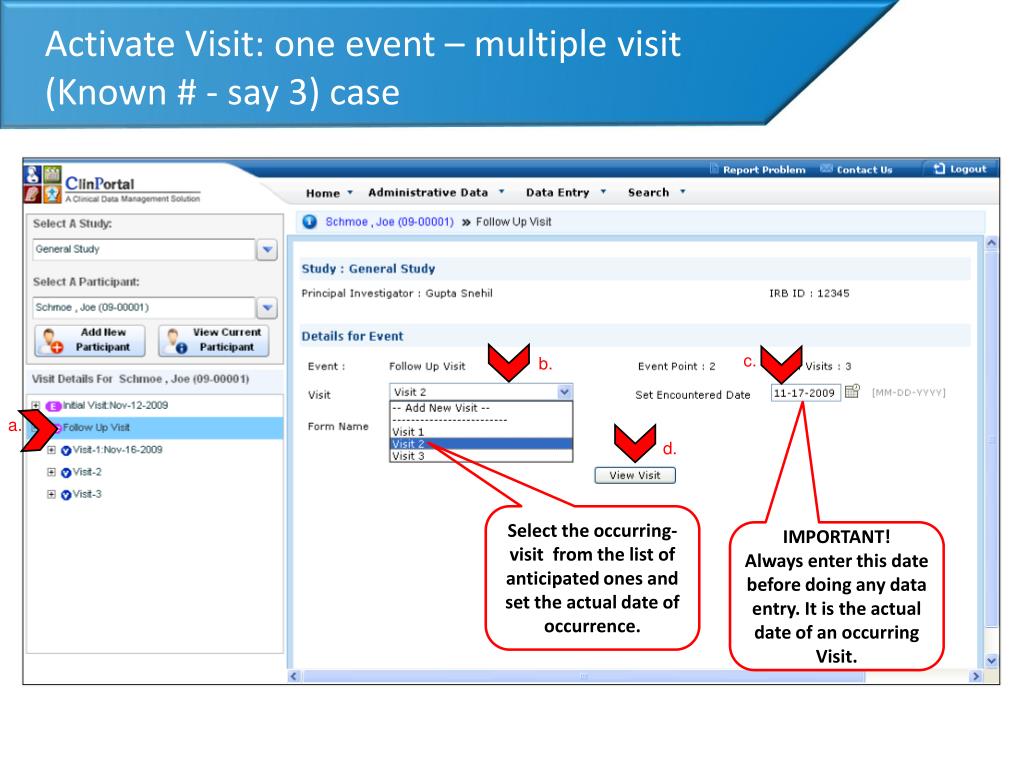Image resolution: width=1024 pixels, height=768 pixels.
Task: Click the Visit-1 blue check icon
Action: [x=66, y=451]
